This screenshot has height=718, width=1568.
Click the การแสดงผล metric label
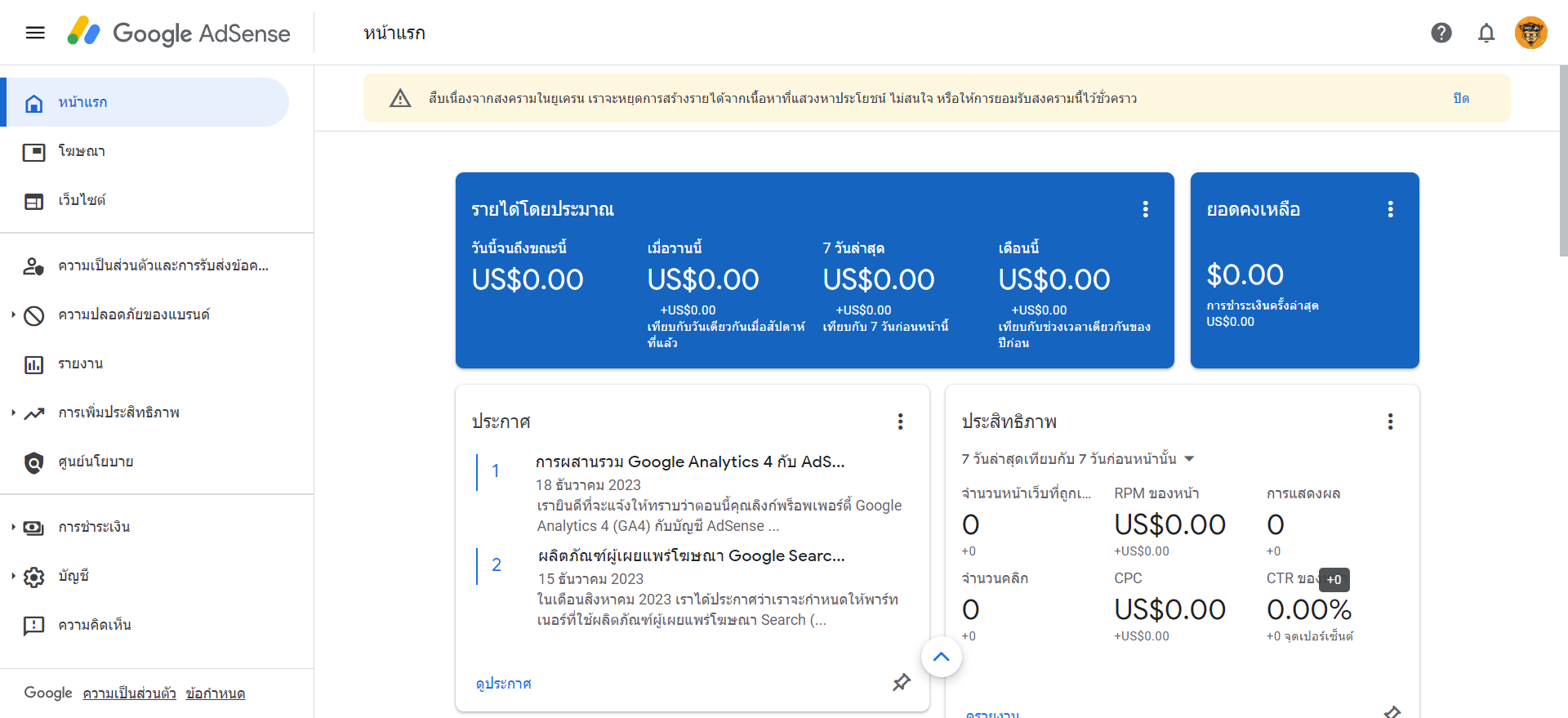click(x=1303, y=493)
